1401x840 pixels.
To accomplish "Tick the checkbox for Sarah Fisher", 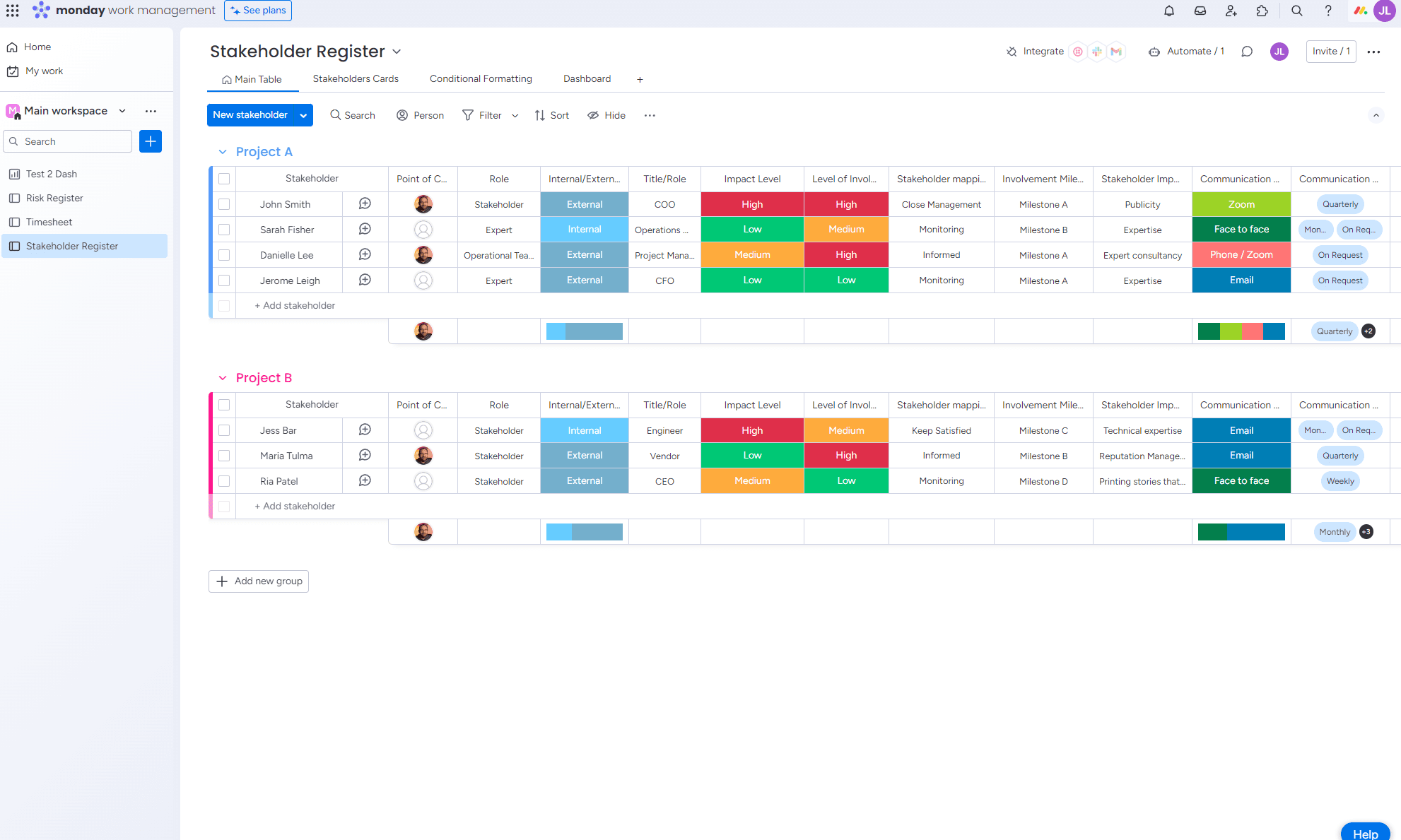I will click(224, 230).
